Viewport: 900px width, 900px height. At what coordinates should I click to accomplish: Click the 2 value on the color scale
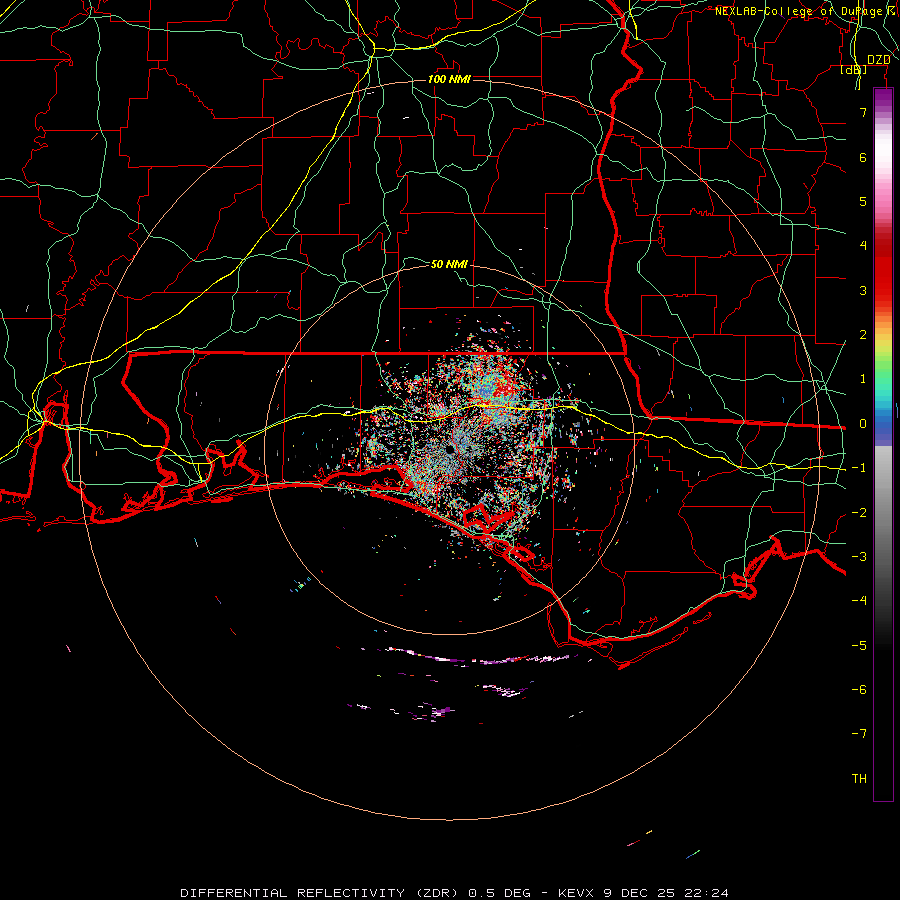click(863, 335)
